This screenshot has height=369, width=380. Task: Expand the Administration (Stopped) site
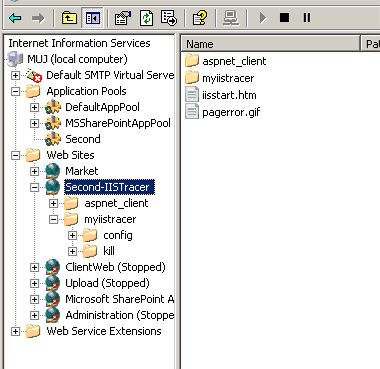coord(34,315)
